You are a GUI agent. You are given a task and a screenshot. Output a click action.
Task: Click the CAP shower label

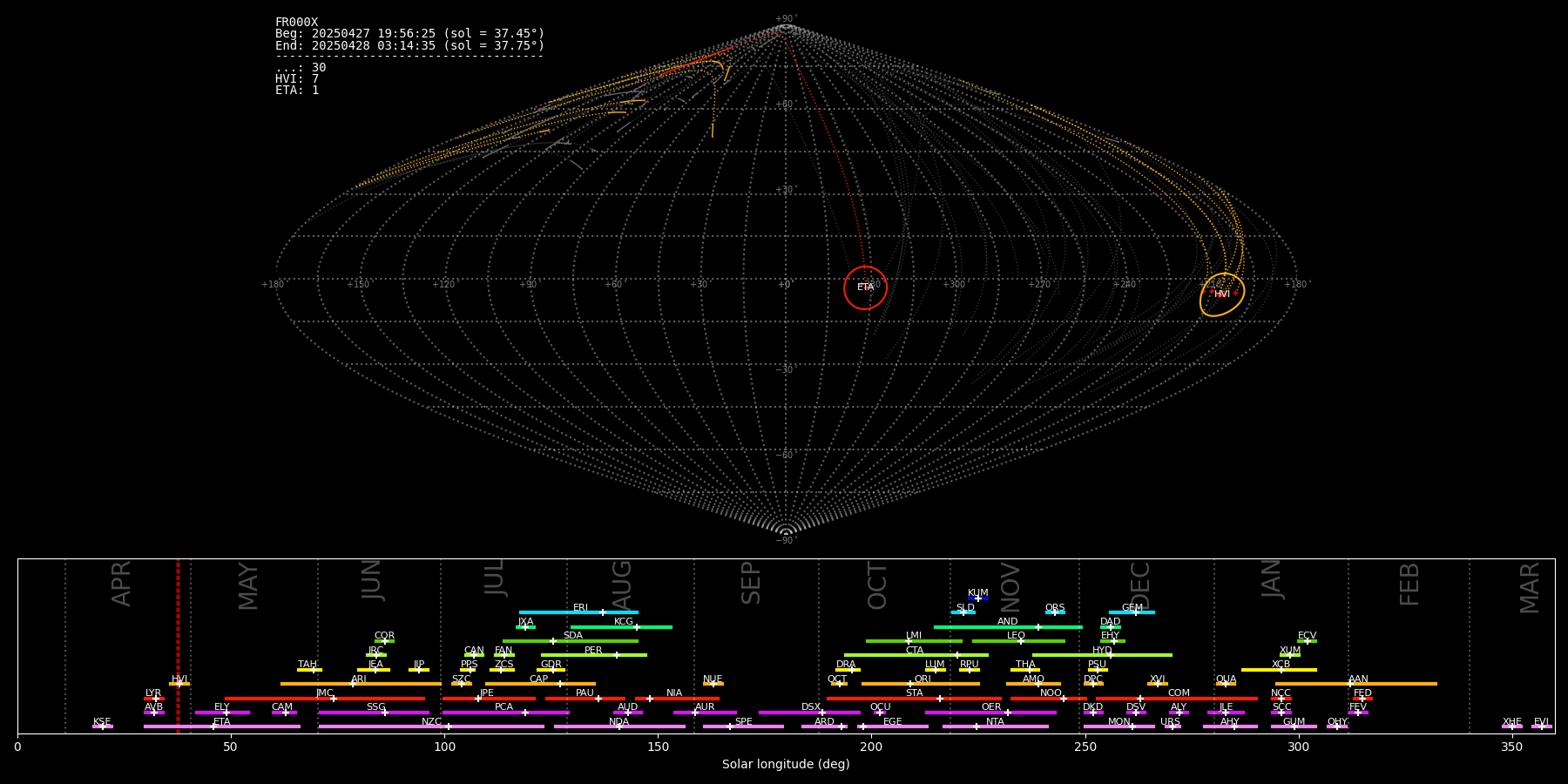point(539,679)
